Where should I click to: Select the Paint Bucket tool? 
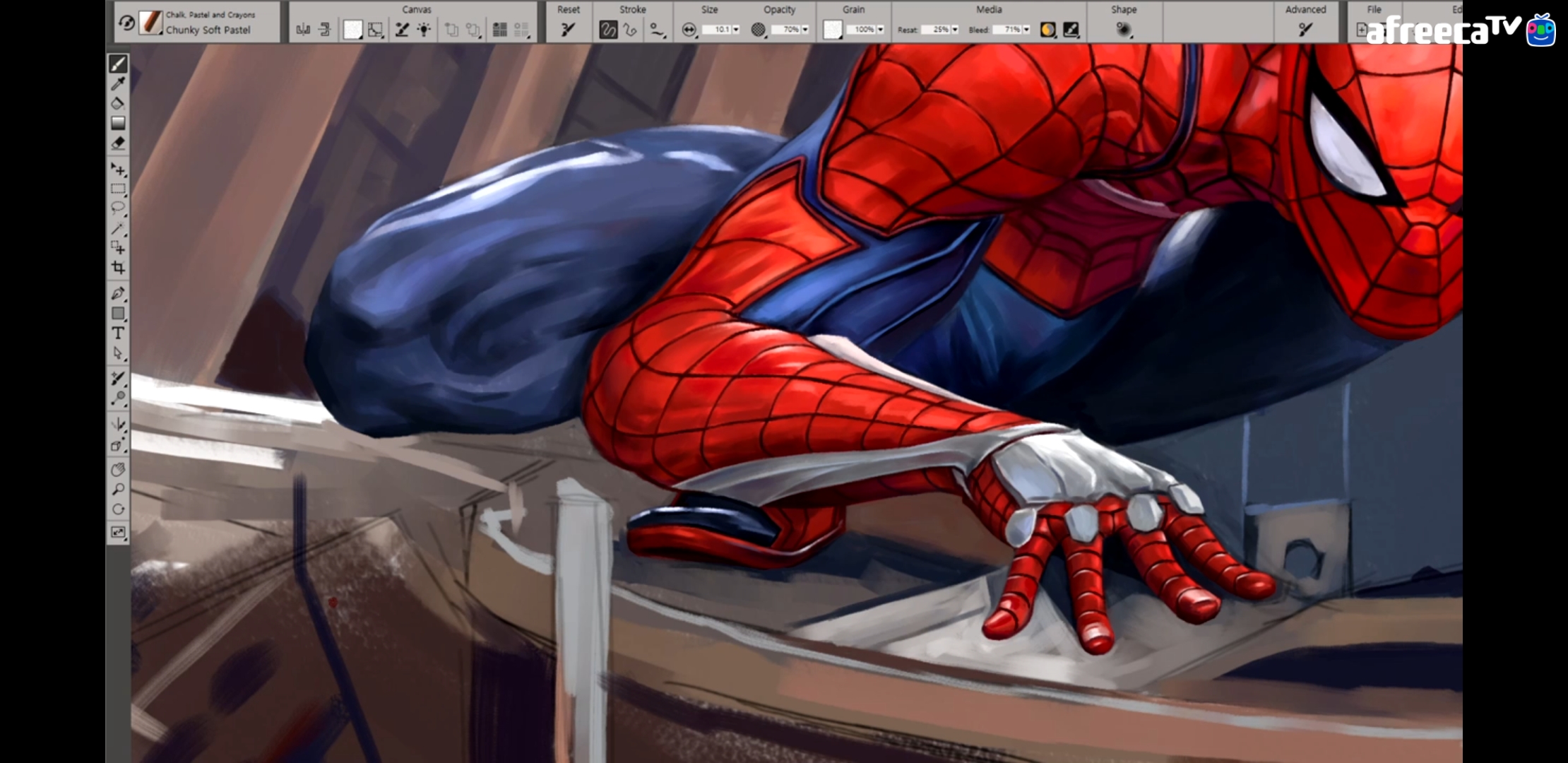tap(118, 103)
